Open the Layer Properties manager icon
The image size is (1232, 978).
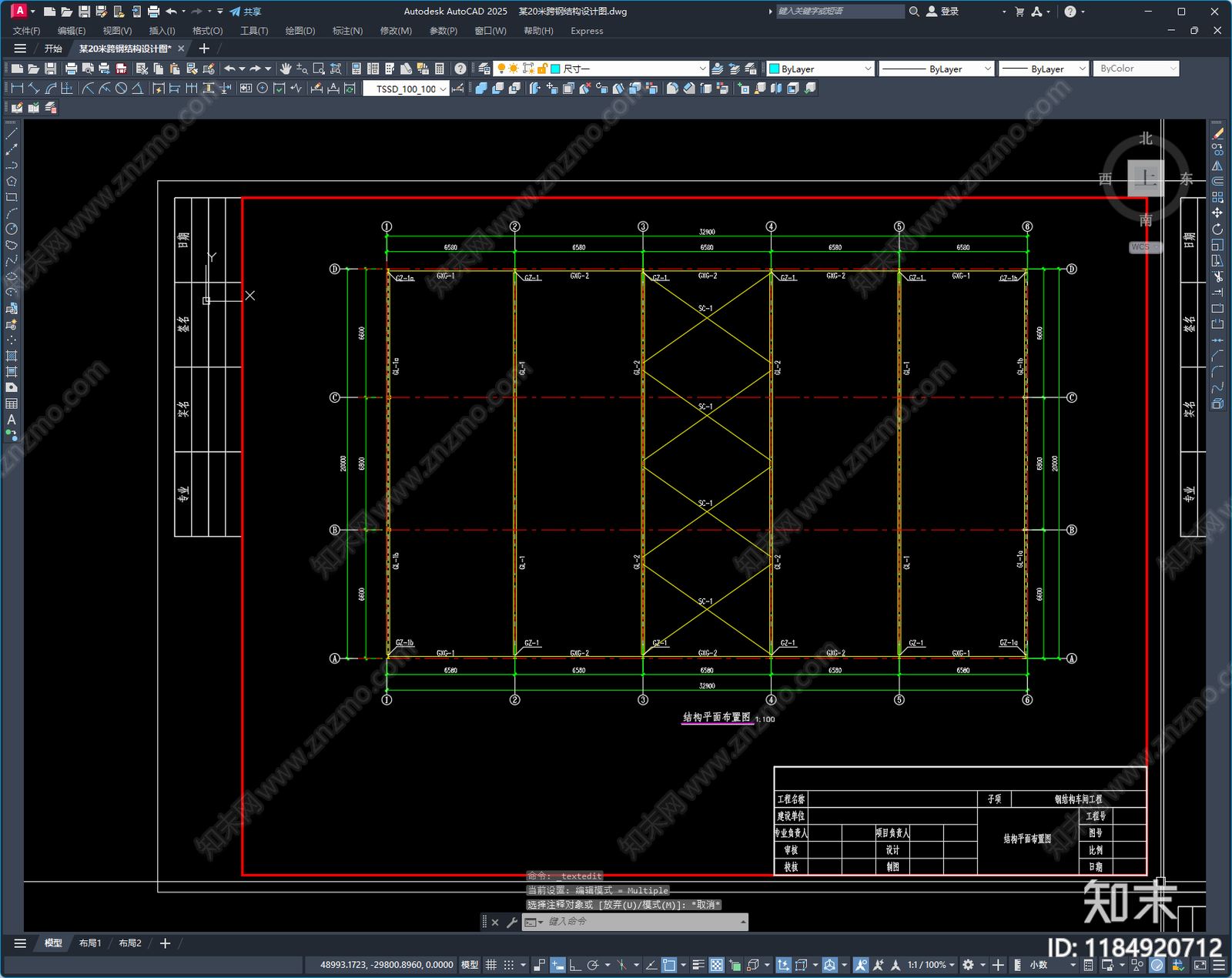tap(484, 69)
